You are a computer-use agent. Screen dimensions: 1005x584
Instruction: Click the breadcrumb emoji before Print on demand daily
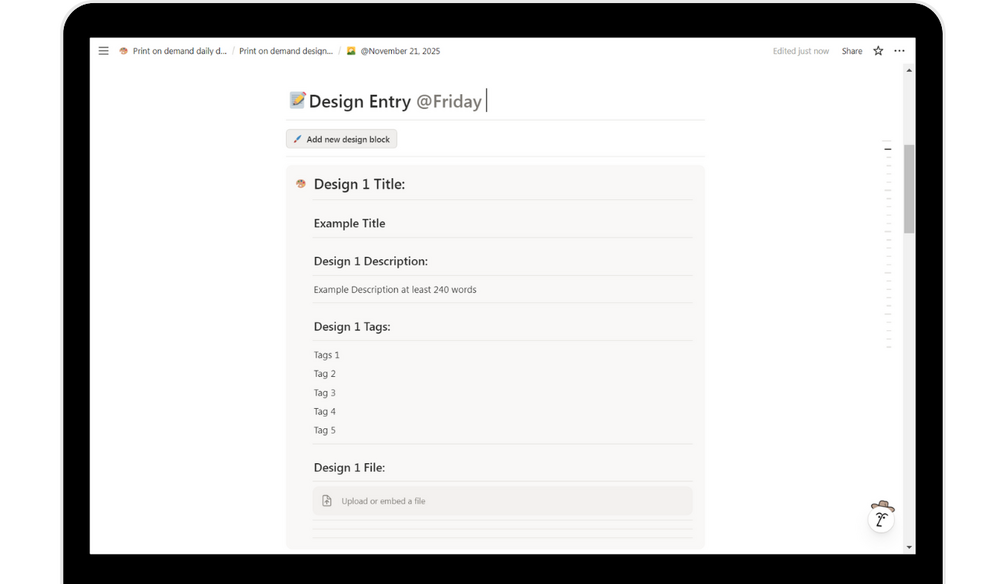pyautogui.click(x=124, y=51)
